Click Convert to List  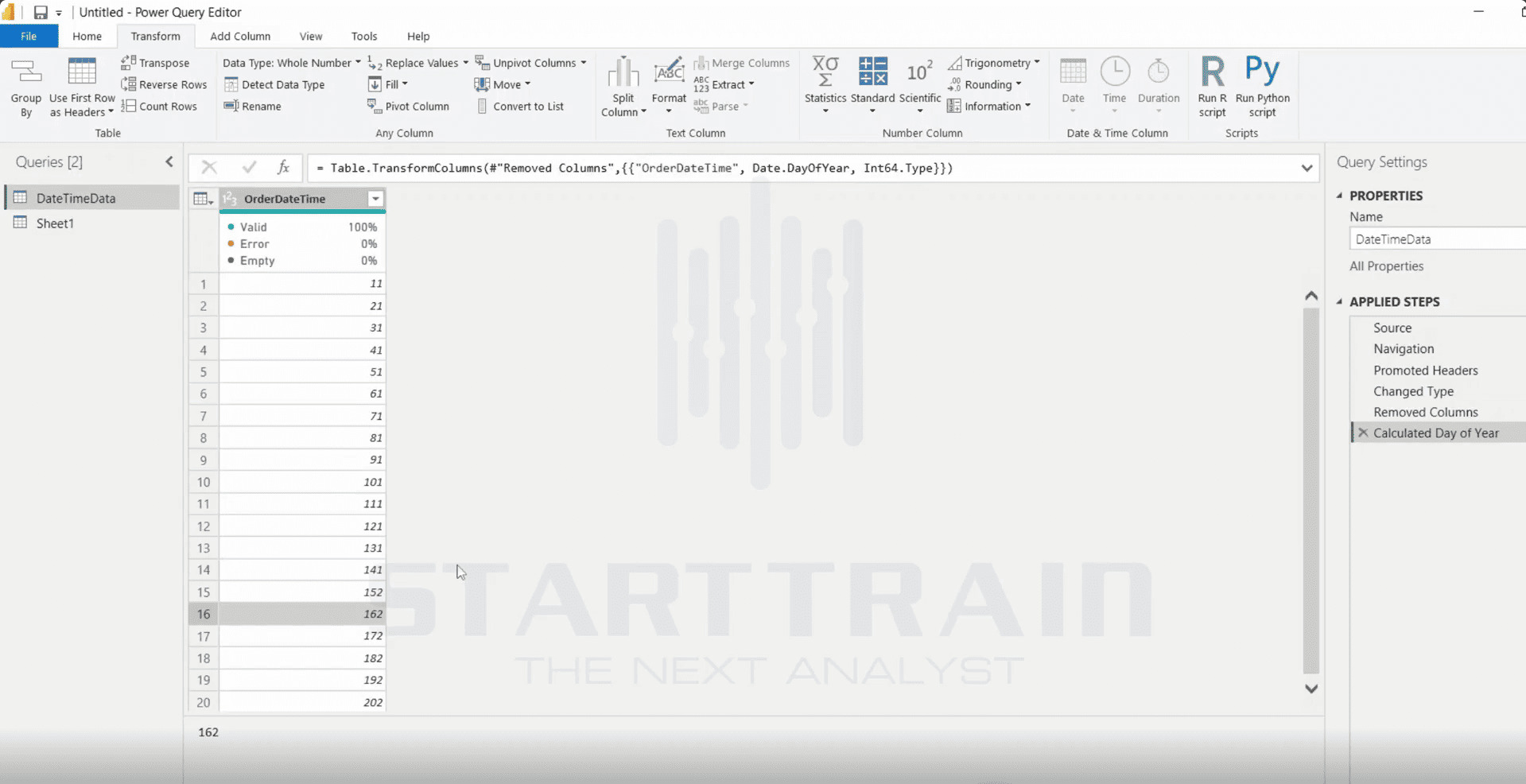(x=521, y=106)
